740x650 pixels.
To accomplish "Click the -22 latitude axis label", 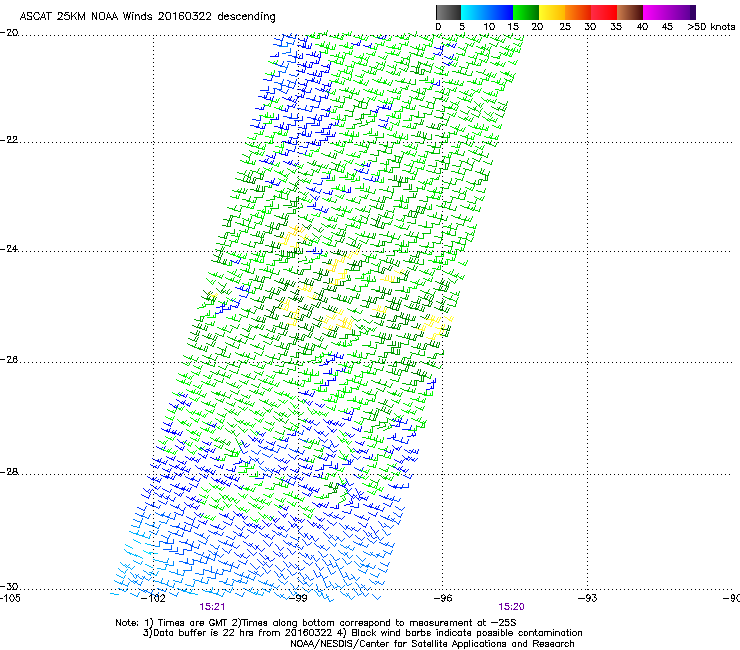I will coord(9,140).
